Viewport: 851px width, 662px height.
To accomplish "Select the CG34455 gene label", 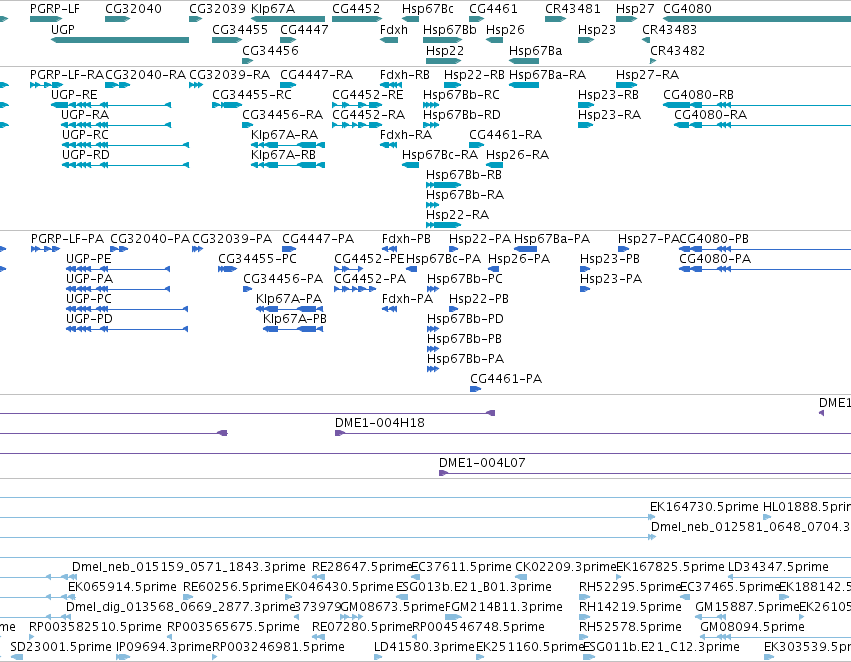I will pos(240,30).
